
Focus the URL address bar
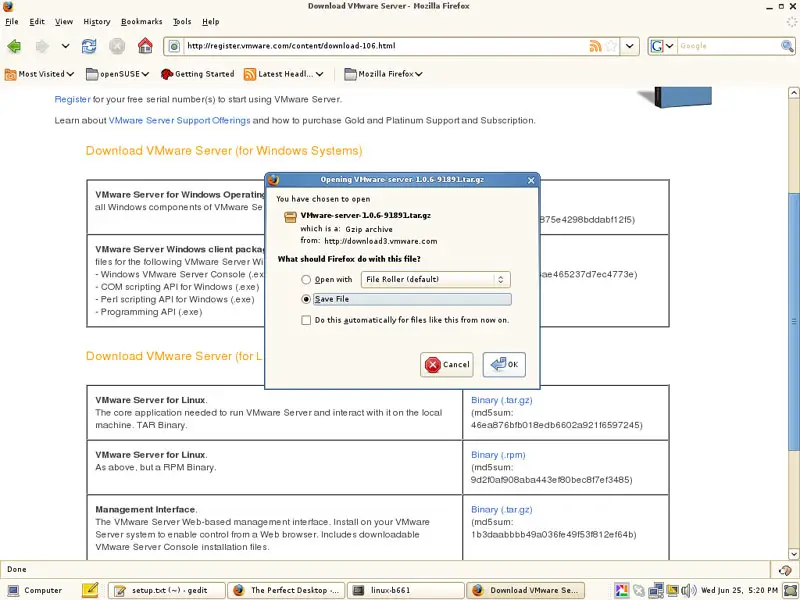tap(385, 46)
